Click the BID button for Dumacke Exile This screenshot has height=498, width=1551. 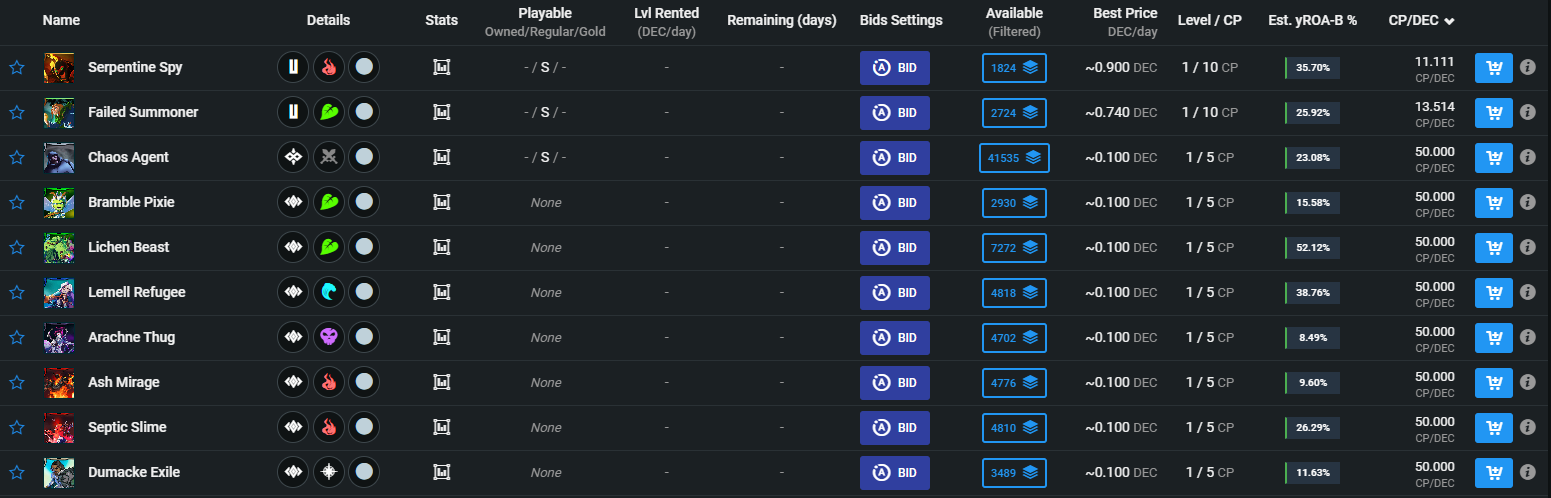895,473
